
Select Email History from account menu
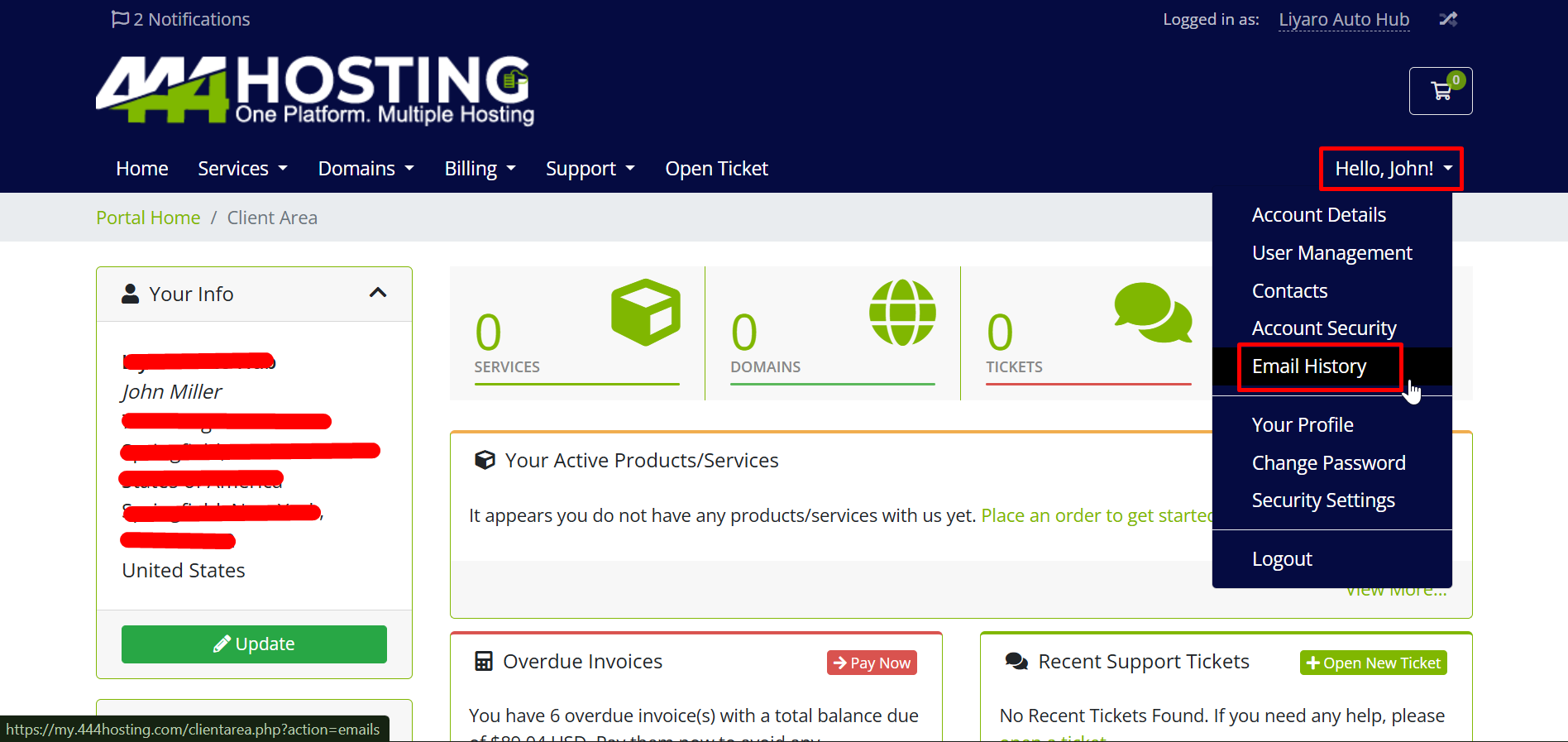point(1308,366)
